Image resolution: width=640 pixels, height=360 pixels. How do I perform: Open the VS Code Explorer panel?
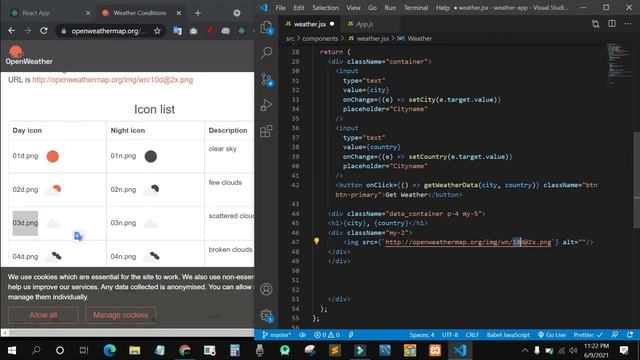267,28
